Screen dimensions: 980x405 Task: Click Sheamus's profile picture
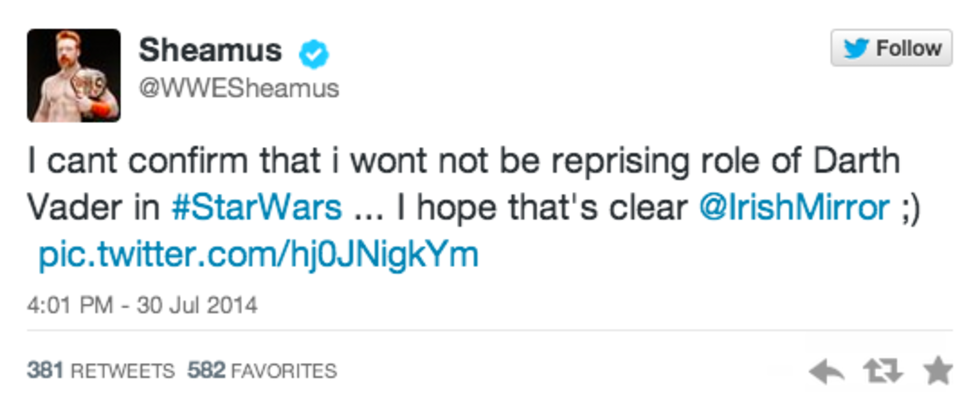73,75
